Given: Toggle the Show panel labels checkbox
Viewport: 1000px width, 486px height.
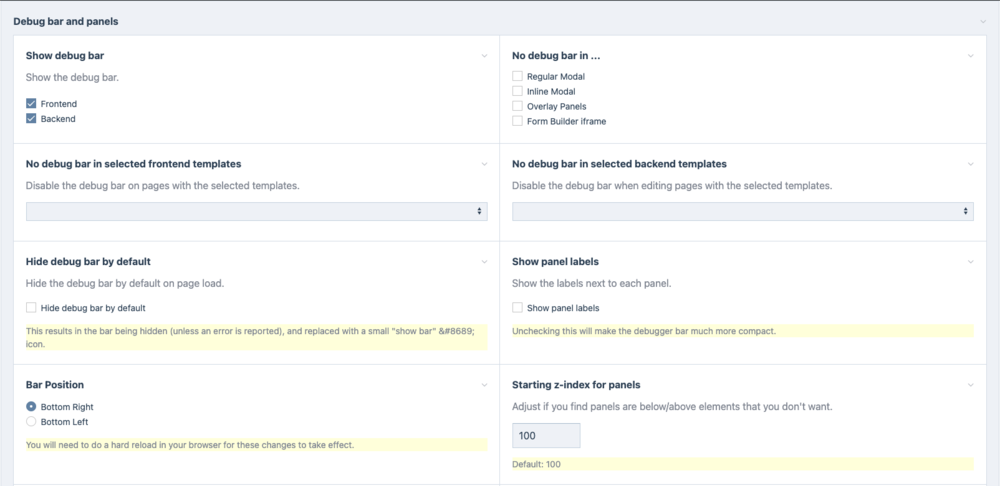Looking at the screenshot, I should pos(517,308).
